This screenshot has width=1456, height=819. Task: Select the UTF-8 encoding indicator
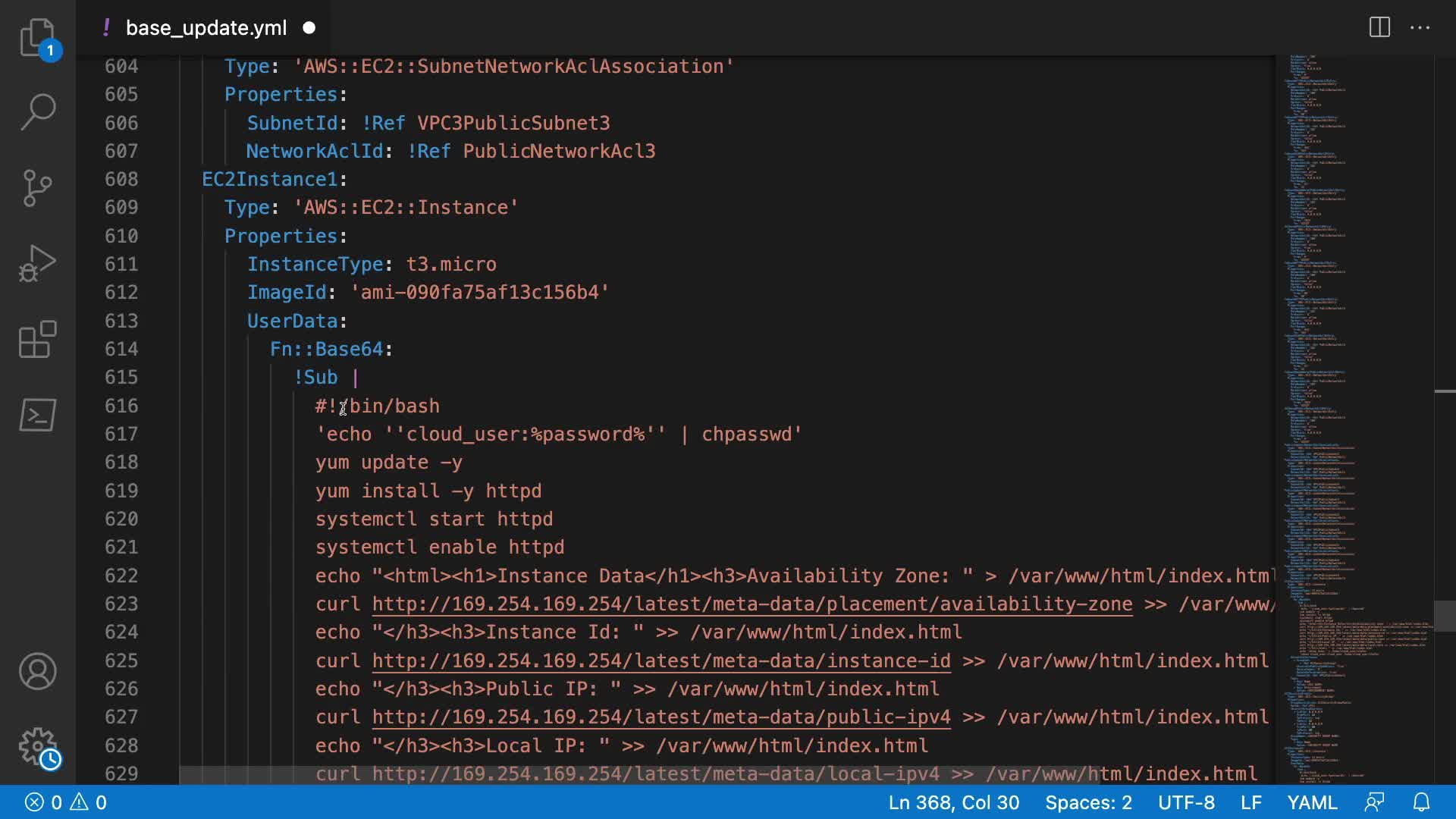(x=1186, y=802)
